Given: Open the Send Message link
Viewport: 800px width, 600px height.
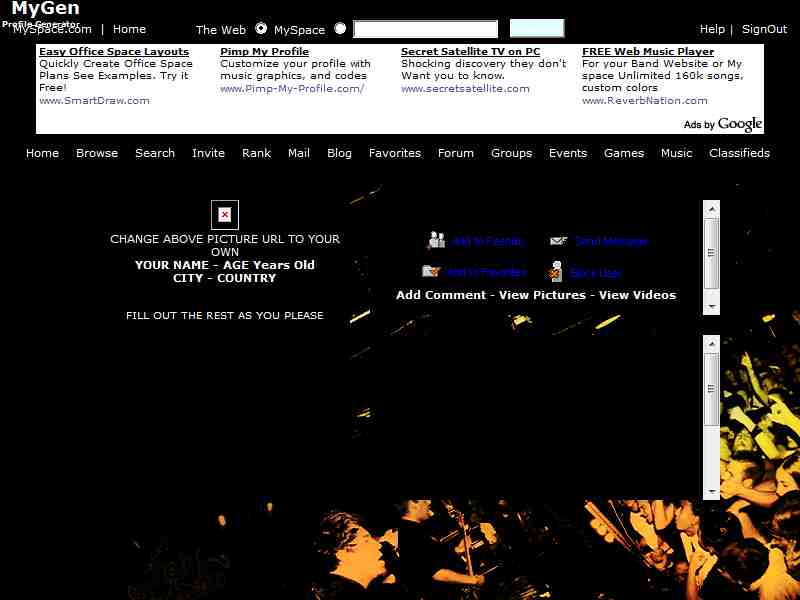Looking at the screenshot, I should coord(611,241).
